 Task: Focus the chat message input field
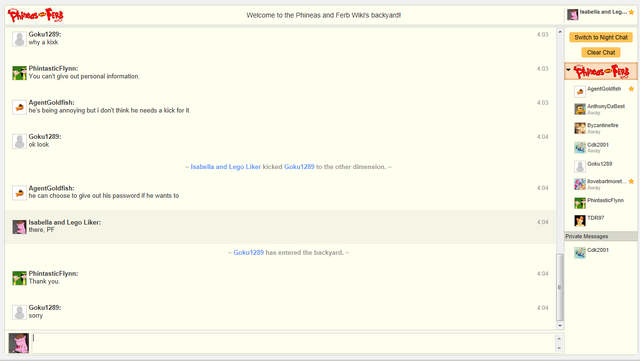293,343
